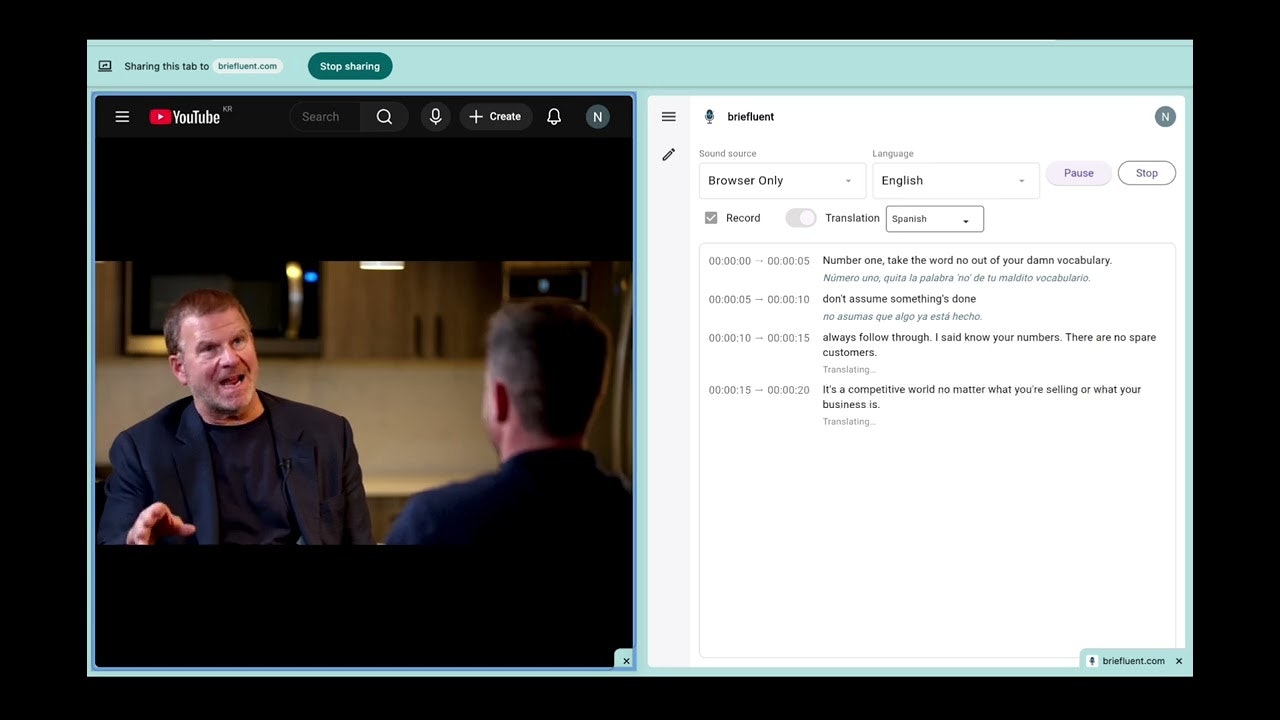Viewport: 1280px width, 720px height.
Task: Open YouTube account avatar N
Action: [x=597, y=117]
